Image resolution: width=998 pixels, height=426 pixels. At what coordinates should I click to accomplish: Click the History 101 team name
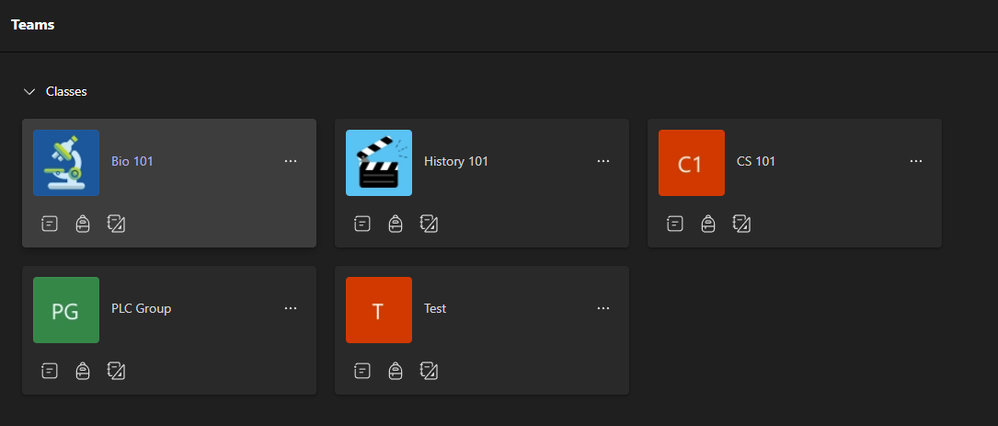coord(456,162)
